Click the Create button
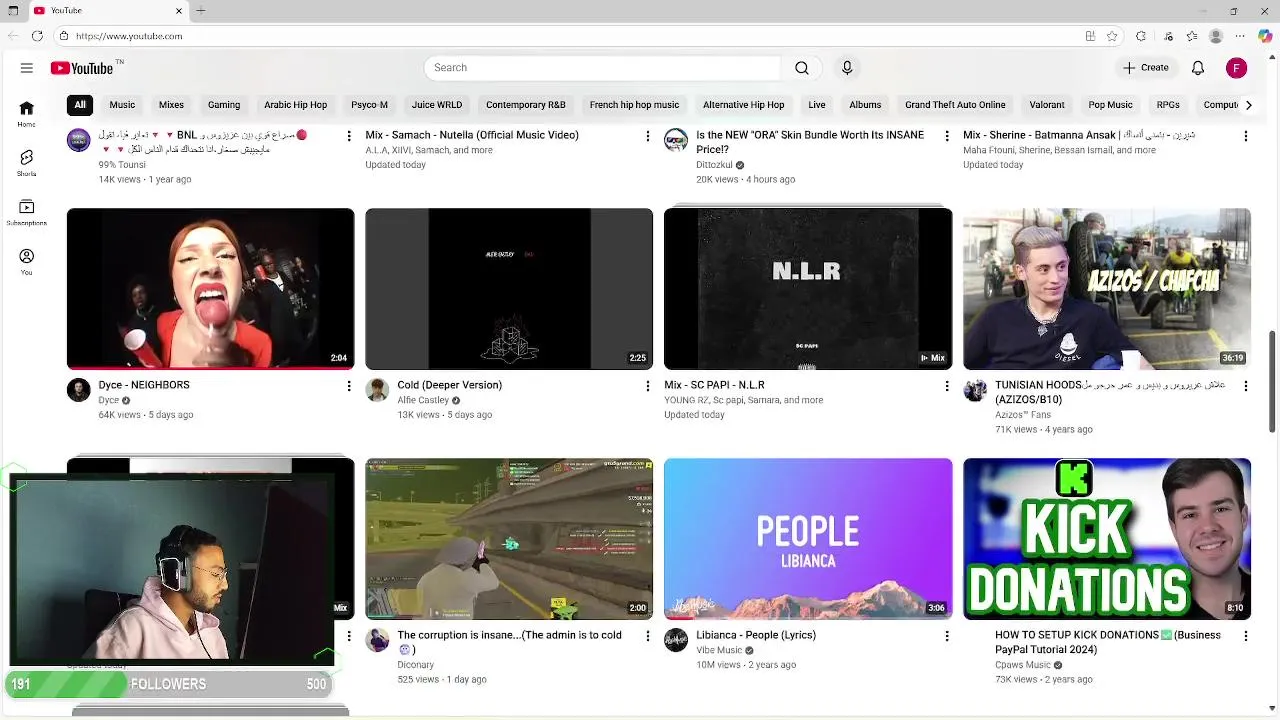Image resolution: width=1280 pixels, height=720 pixels. (x=1145, y=68)
